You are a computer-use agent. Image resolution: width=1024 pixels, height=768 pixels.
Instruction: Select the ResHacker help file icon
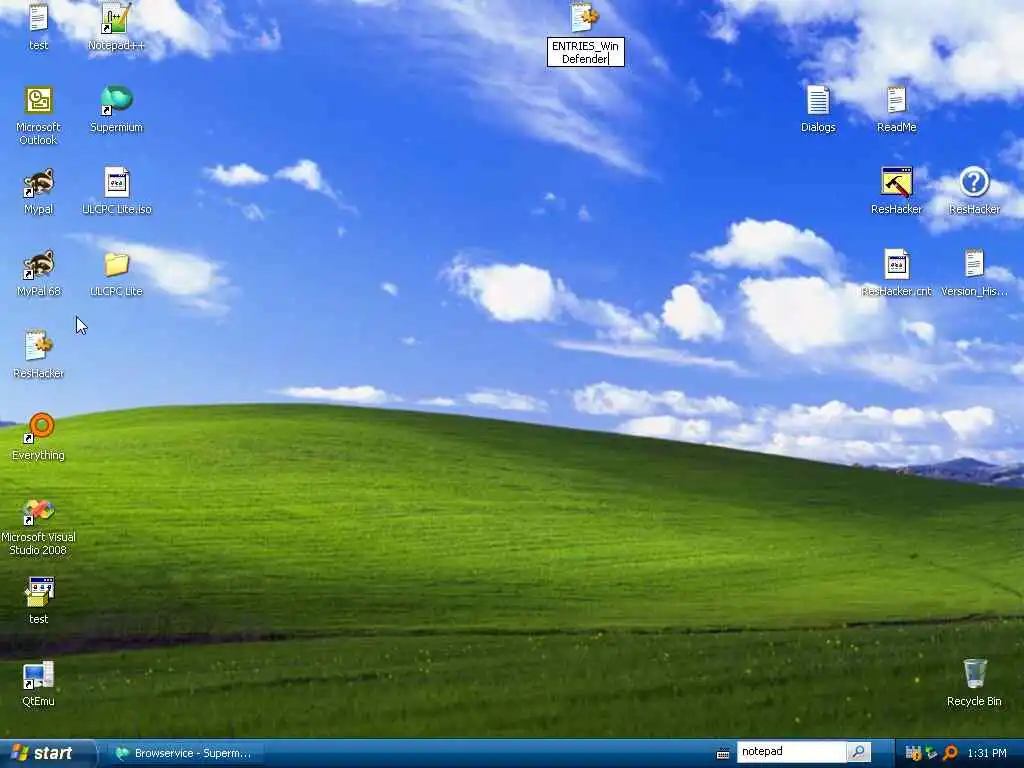click(974, 182)
